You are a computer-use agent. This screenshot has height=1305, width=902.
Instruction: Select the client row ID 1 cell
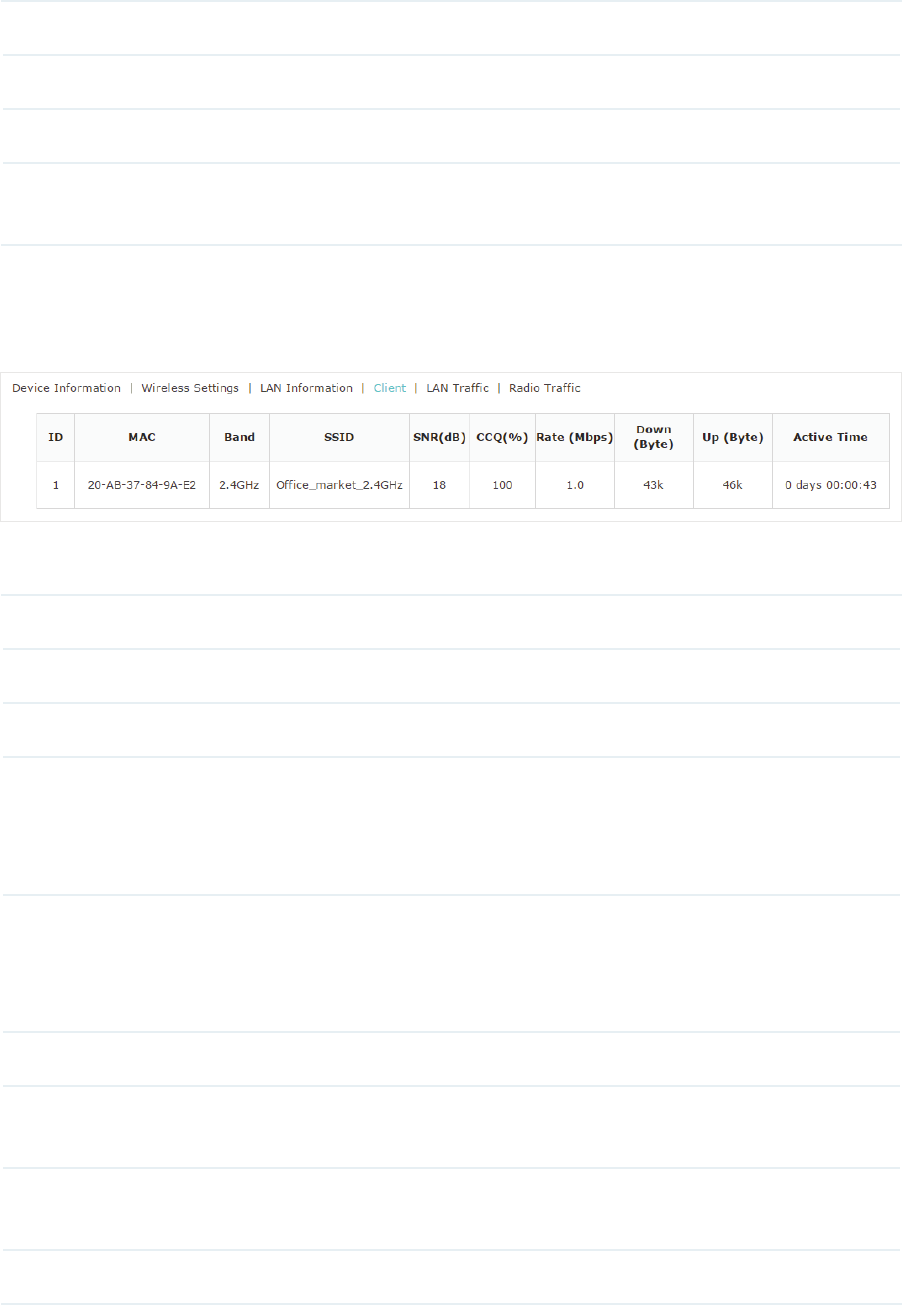coord(56,484)
